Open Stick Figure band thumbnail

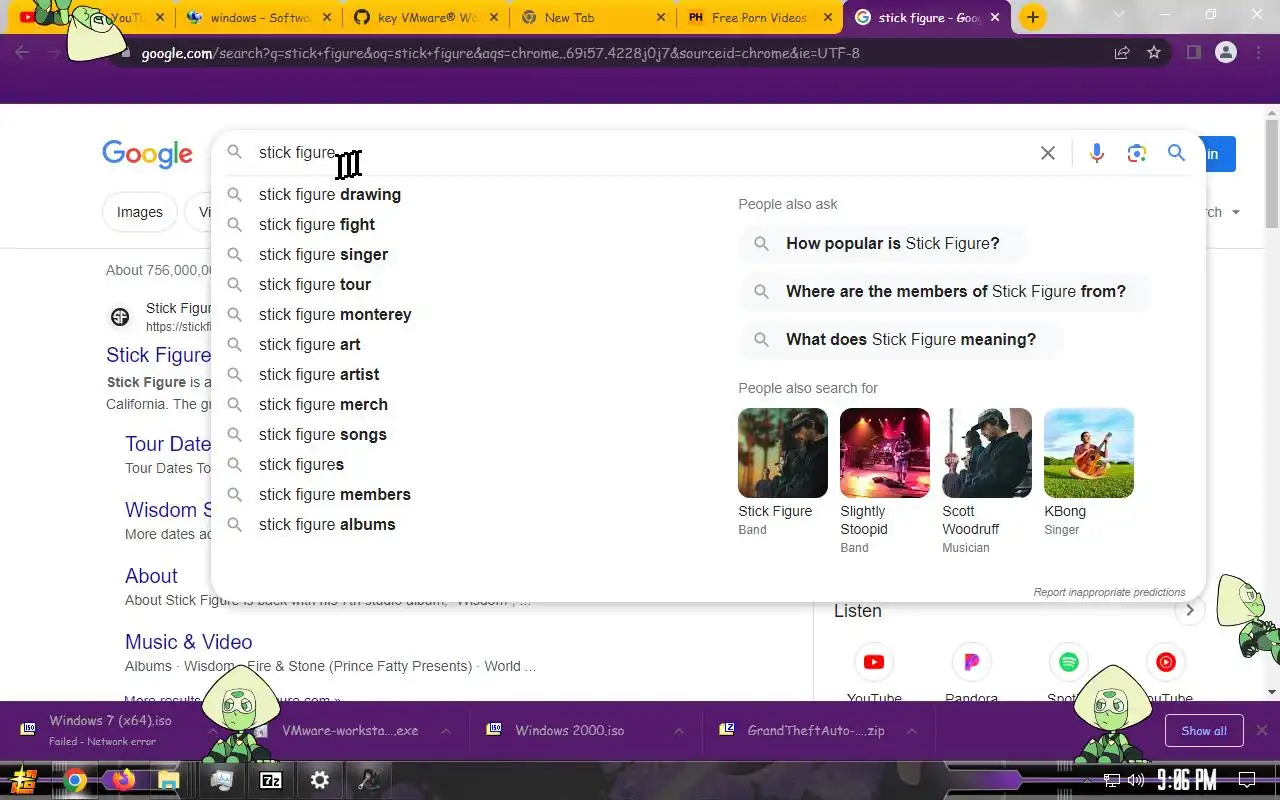click(x=783, y=453)
